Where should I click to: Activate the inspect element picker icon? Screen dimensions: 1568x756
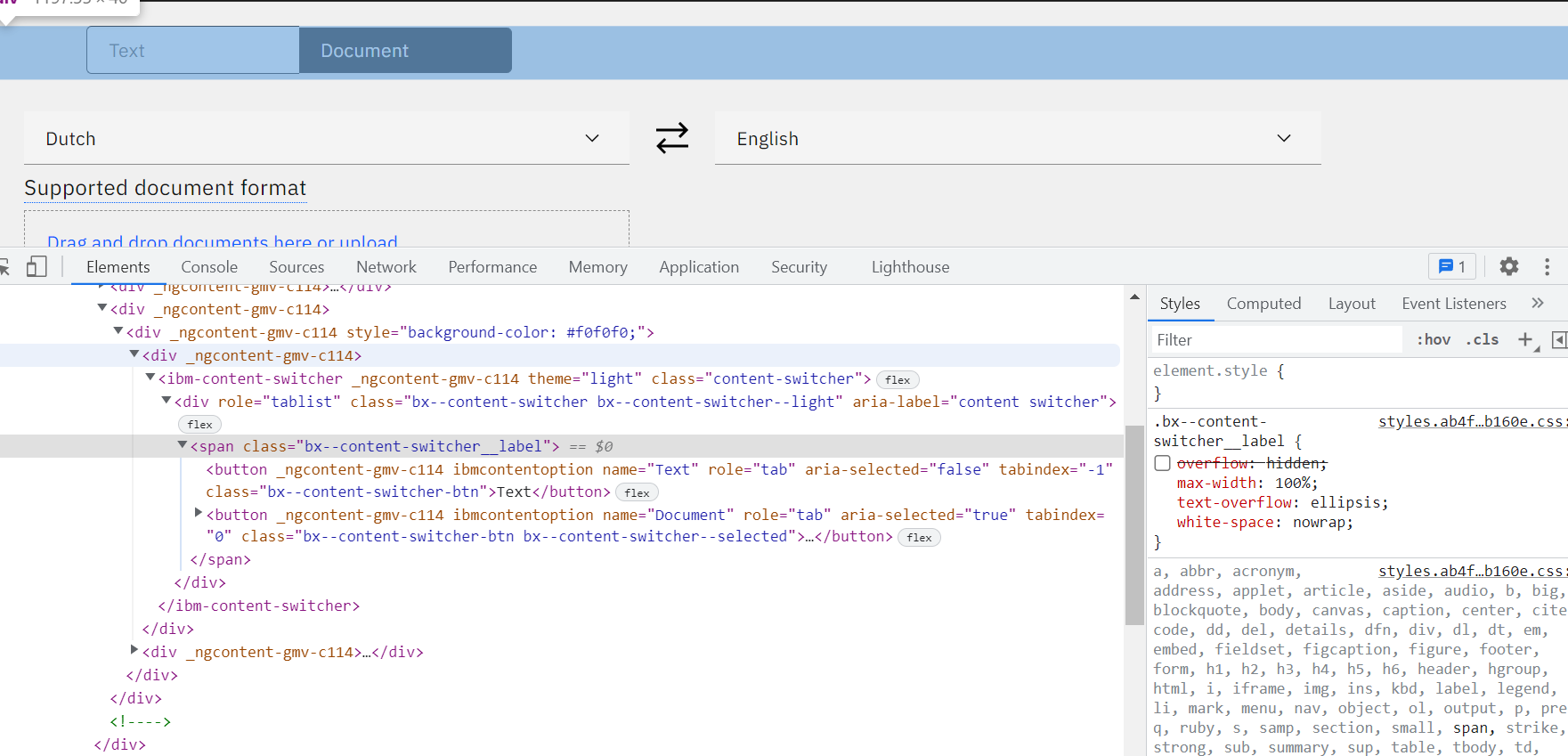[4, 266]
